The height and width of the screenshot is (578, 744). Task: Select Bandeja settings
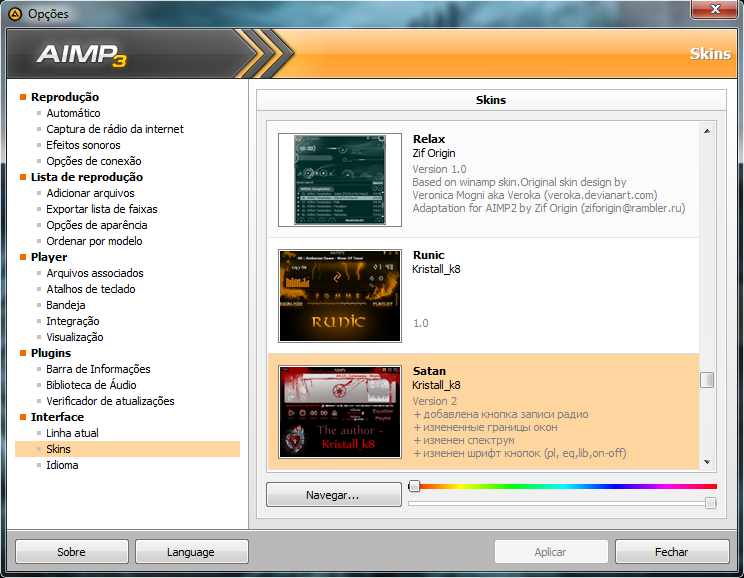[65, 305]
